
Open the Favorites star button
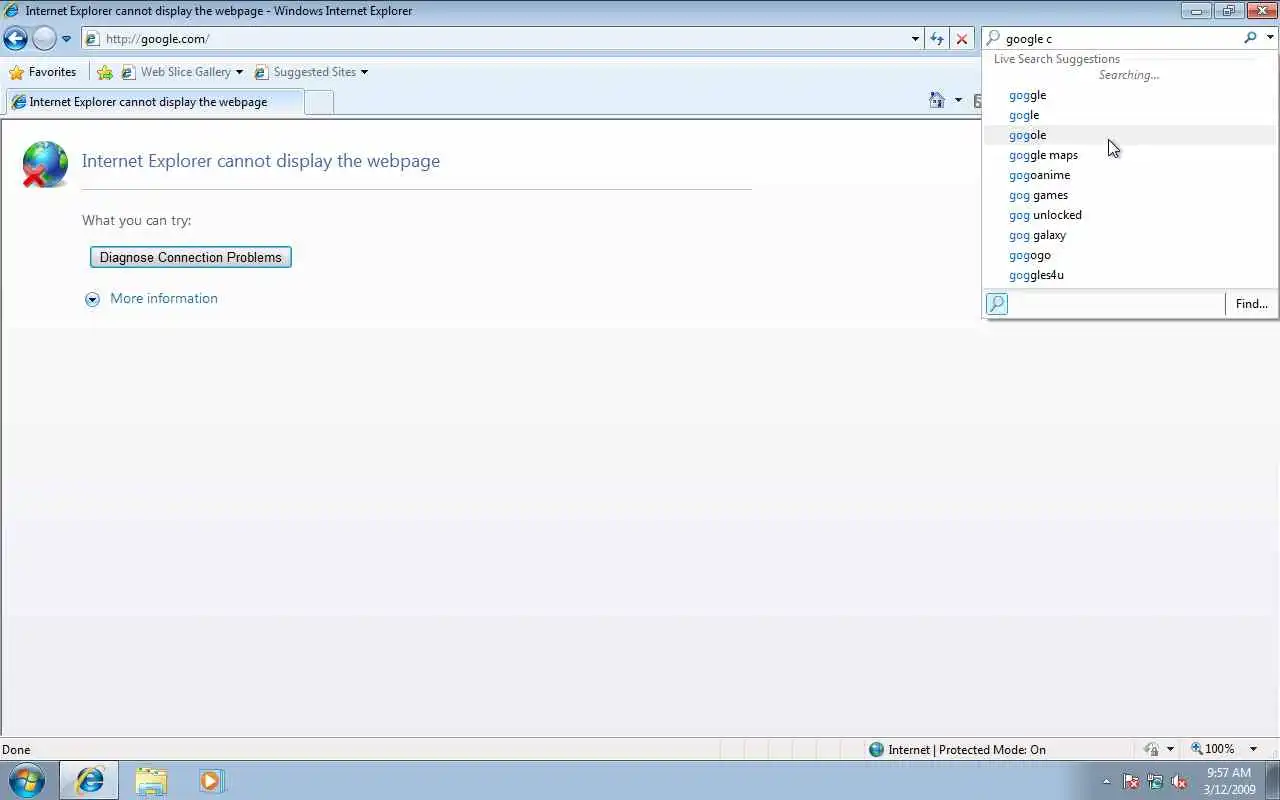pos(43,72)
